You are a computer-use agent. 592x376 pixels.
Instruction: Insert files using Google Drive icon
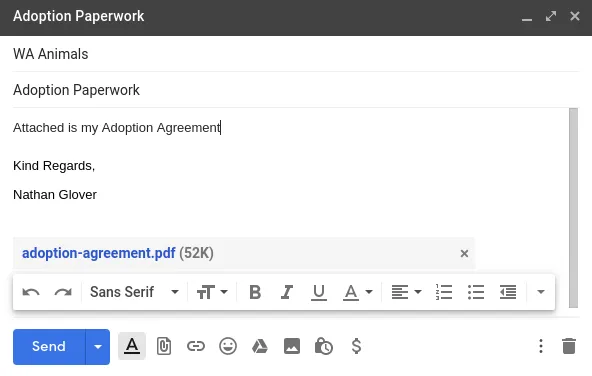click(x=260, y=346)
